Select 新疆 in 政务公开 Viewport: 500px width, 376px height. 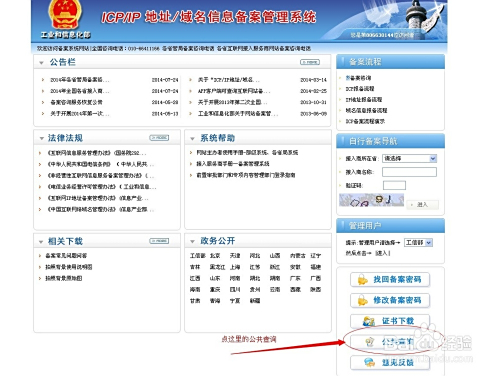point(255,301)
